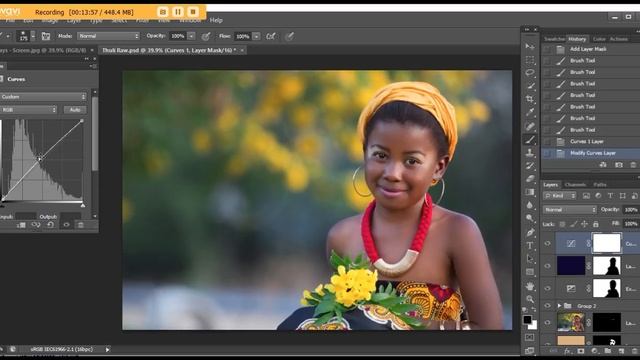
Task: Switch to the Actions tab
Action: pos(619,39)
